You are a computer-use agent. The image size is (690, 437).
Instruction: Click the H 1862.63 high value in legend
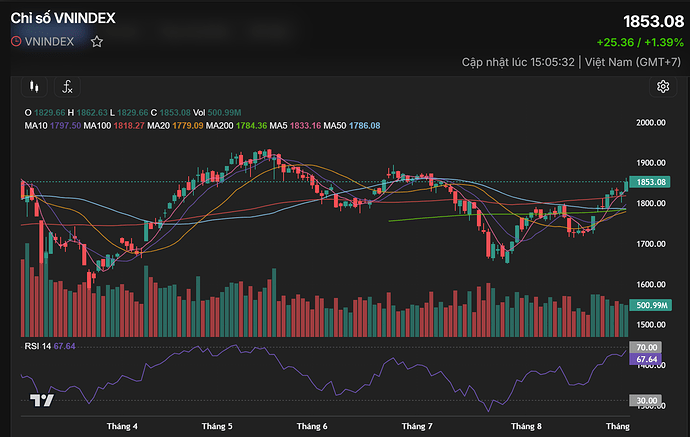click(88, 113)
